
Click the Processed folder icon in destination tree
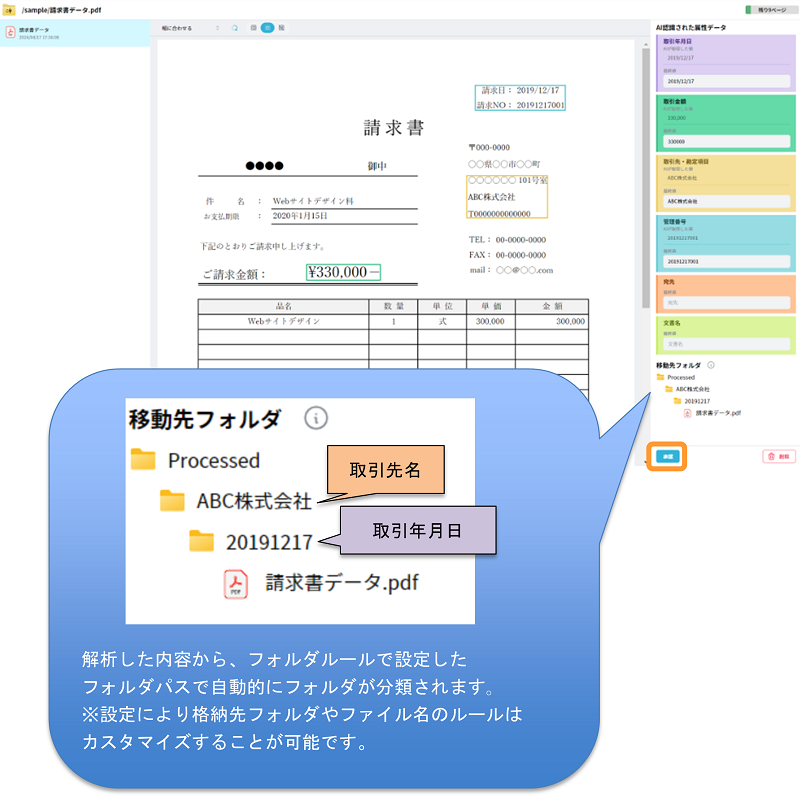pos(660,376)
